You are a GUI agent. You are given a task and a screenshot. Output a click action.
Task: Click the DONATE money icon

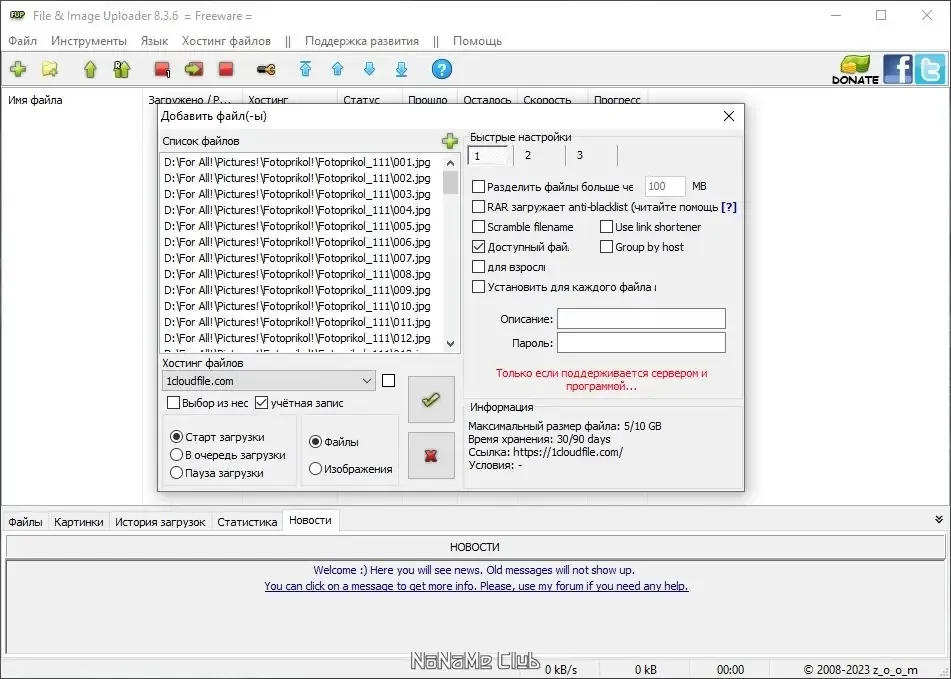(855, 69)
